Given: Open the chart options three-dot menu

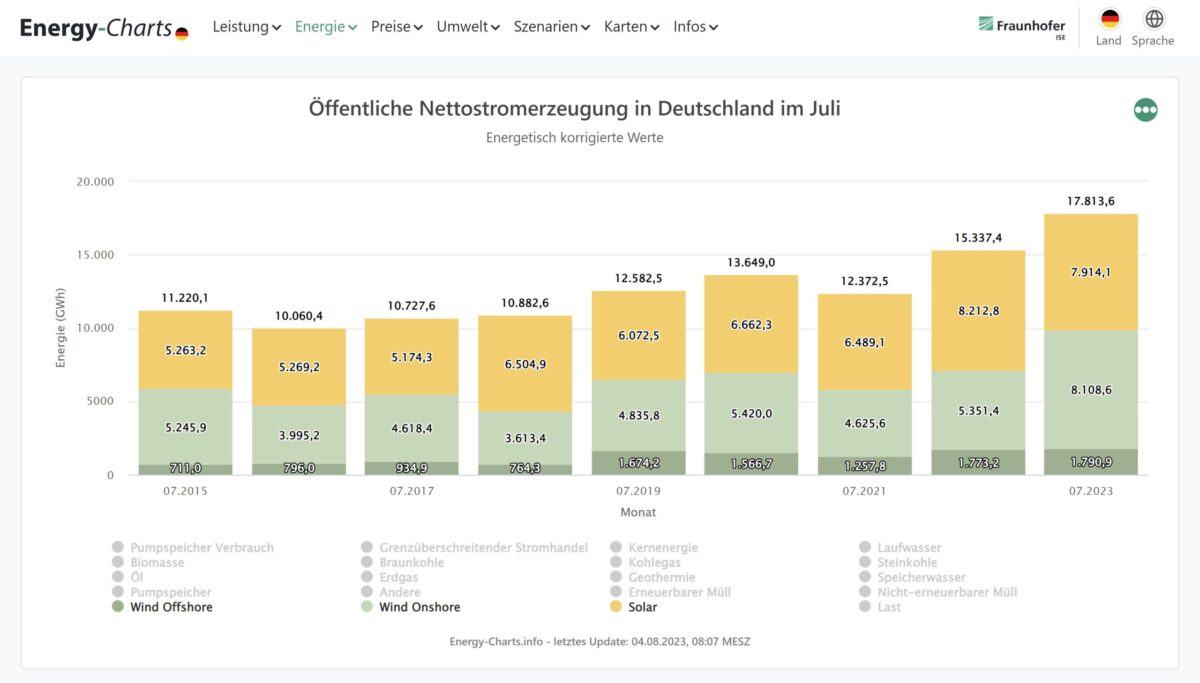Looking at the screenshot, I should [x=1145, y=110].
